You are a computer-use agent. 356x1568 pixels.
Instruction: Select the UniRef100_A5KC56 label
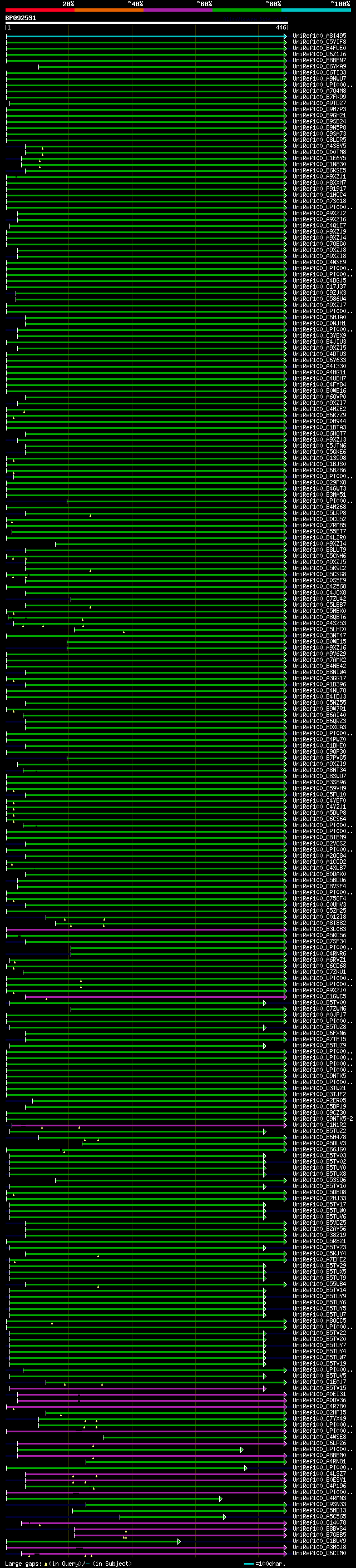click(319, 936)
